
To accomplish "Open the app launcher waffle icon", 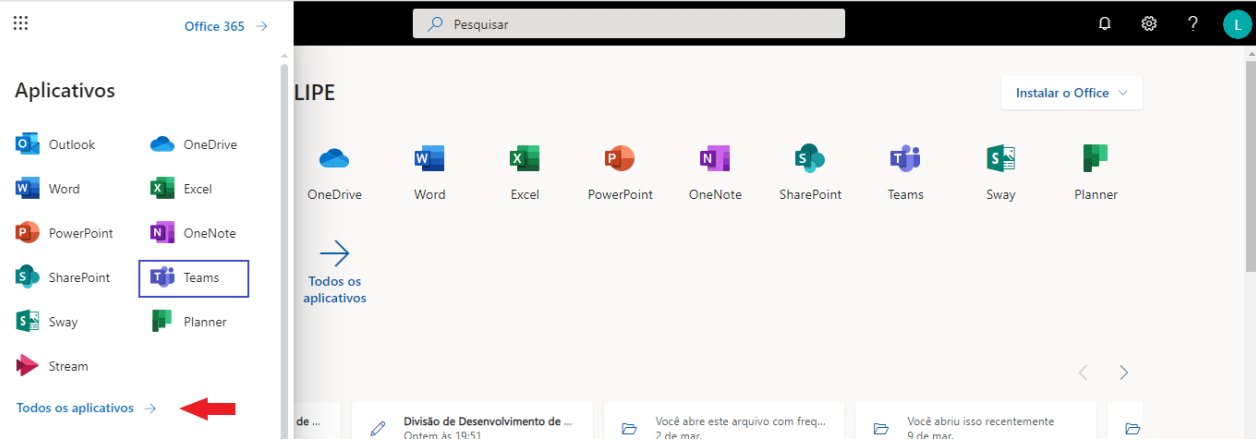I will coord(20,23).
